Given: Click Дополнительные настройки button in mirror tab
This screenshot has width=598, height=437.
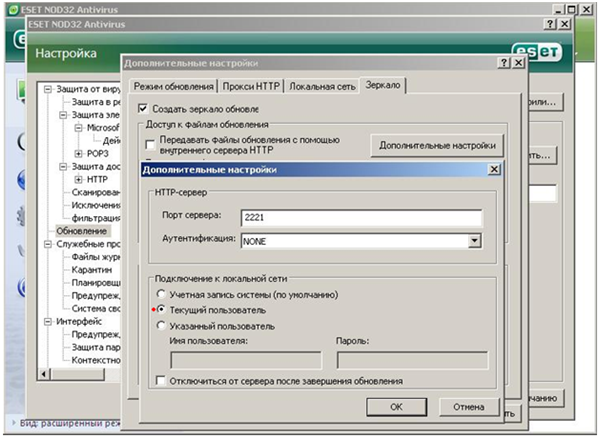Looking at the screenshot, I should coord(437,145).
